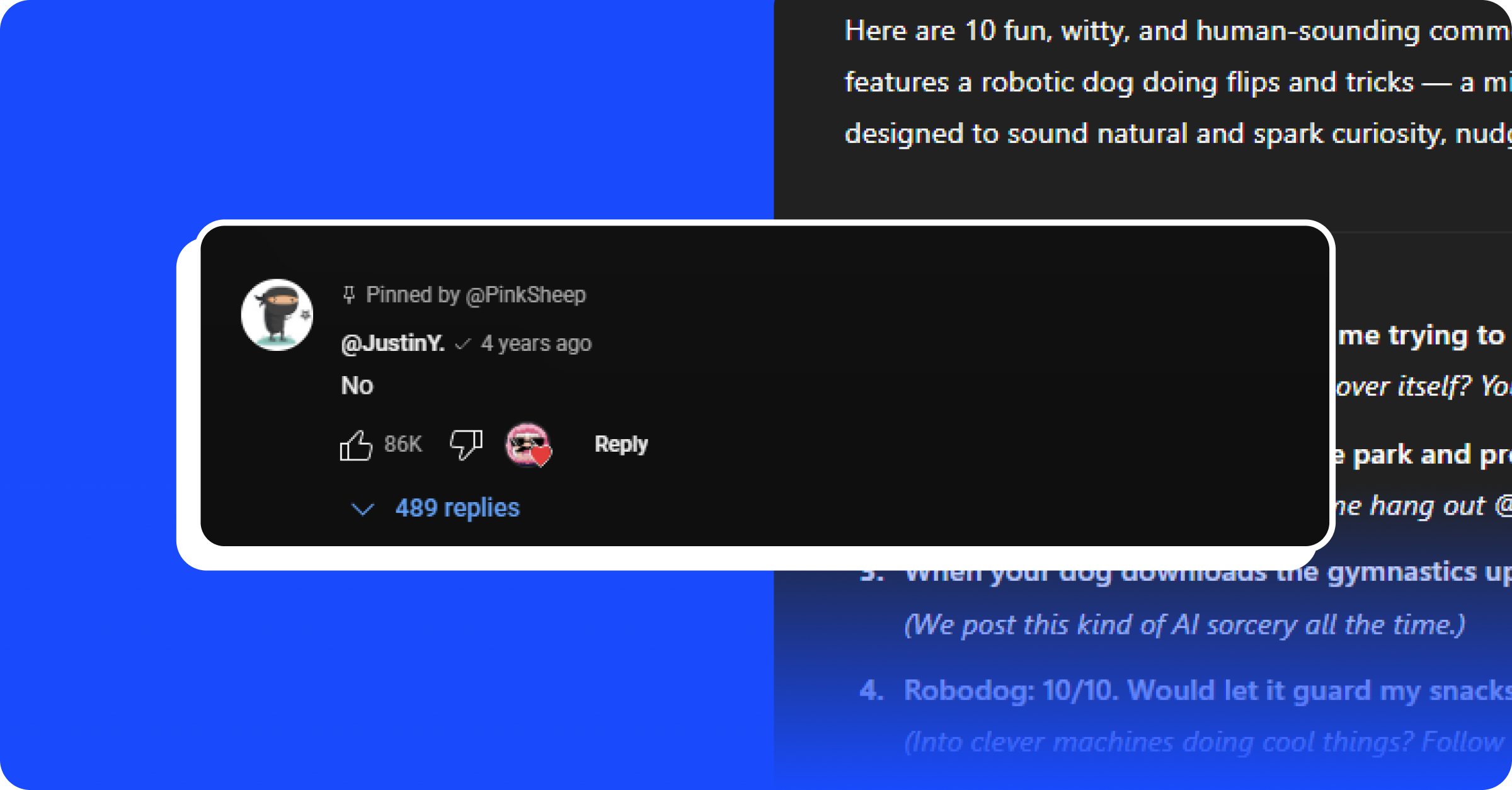Viewport: 1512px width, 790px height.
Task: Click the 'Into clever machines' italic line
Action: coord(1207,742)
